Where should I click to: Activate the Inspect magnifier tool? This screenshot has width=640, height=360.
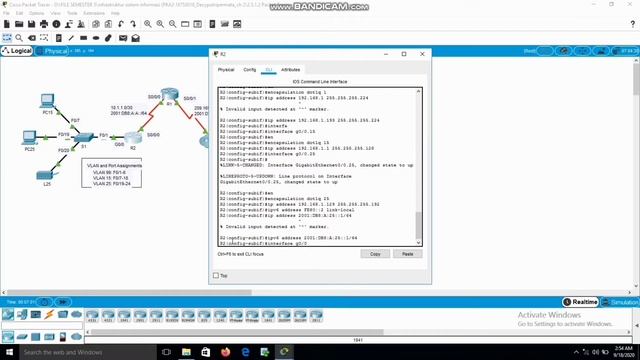click(19, 38)
